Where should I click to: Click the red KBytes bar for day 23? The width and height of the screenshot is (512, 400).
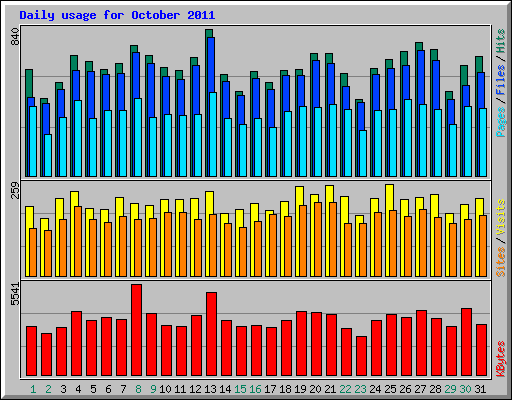click(361, 356)
